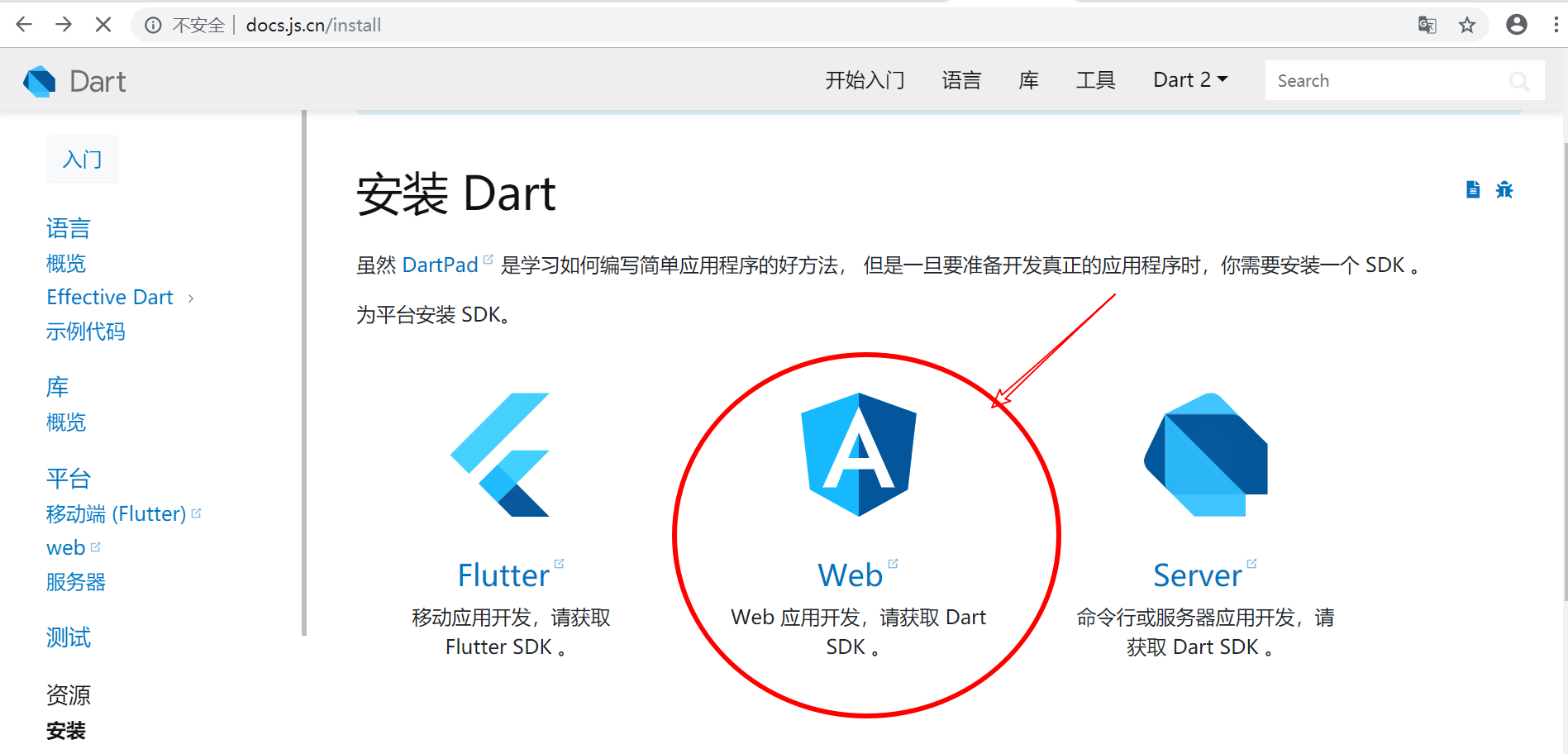1568x754 pixels.
Task: Select 入门 in the sidebar
Action: tap(83, 159)
